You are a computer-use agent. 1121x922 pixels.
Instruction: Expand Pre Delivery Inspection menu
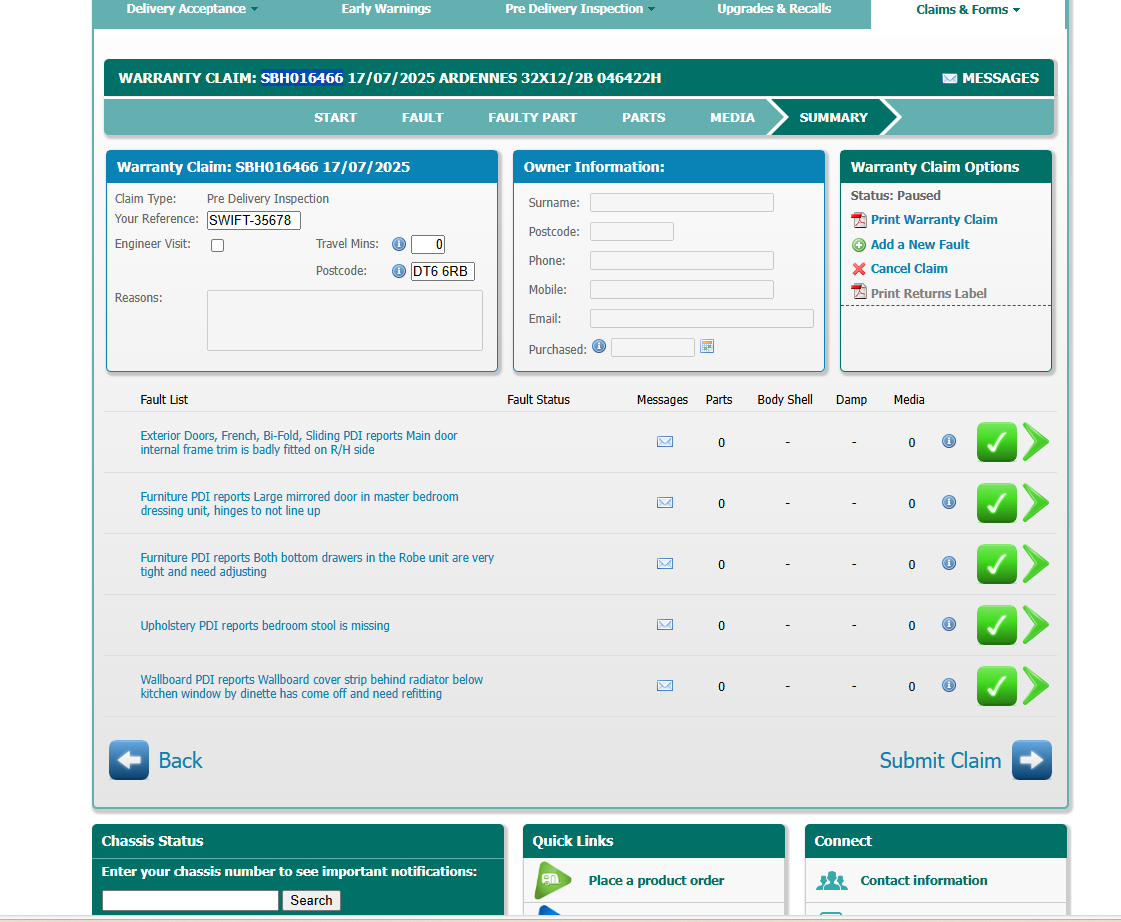click(580, 9)
